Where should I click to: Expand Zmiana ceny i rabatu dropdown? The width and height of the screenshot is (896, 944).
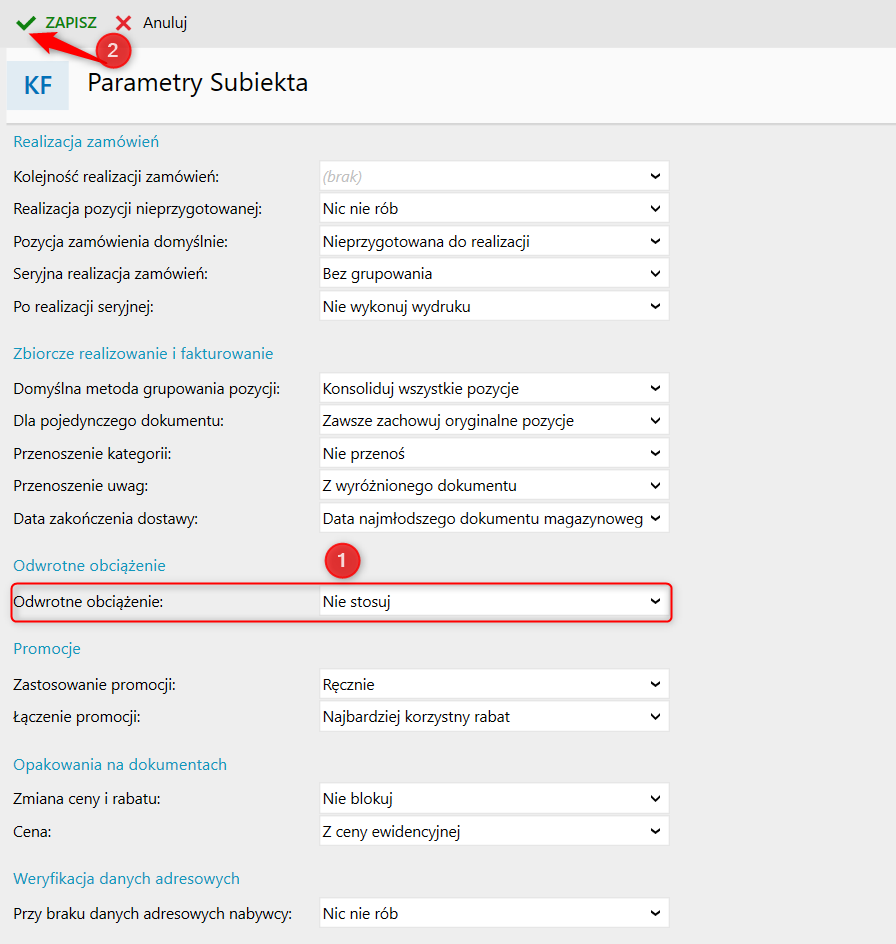493,799
